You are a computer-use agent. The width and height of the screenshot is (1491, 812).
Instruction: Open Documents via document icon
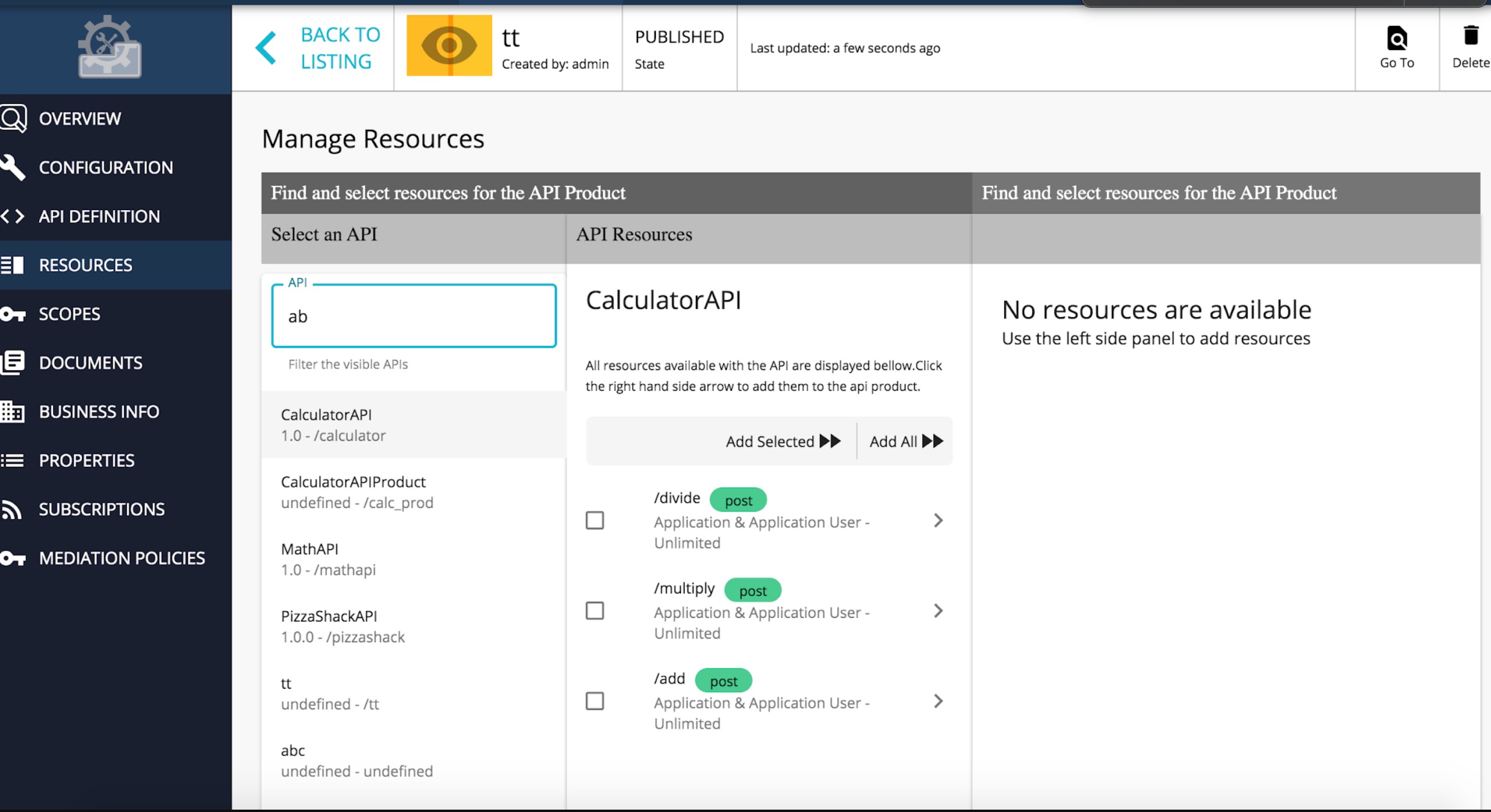(13, 362)
